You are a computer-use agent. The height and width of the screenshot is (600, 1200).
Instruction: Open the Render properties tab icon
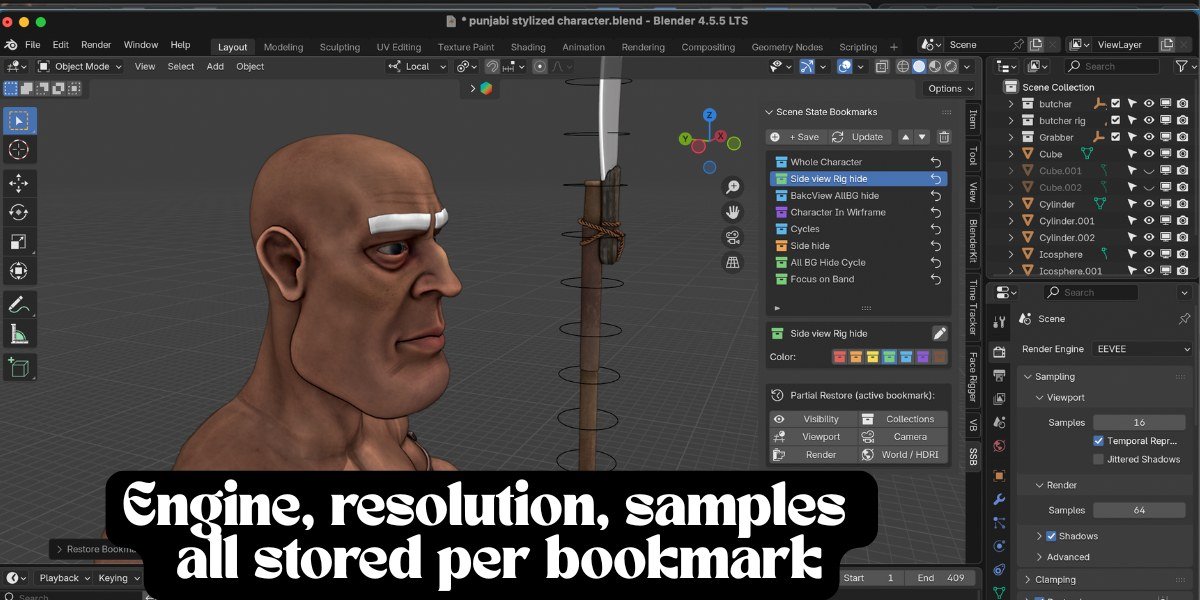click(x=999, y=352)
